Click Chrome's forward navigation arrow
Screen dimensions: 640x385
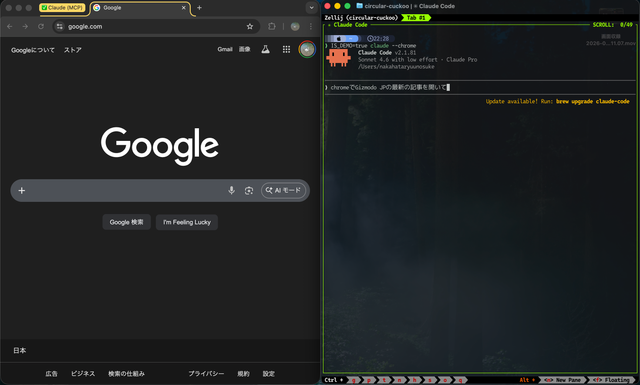point(25,27)
